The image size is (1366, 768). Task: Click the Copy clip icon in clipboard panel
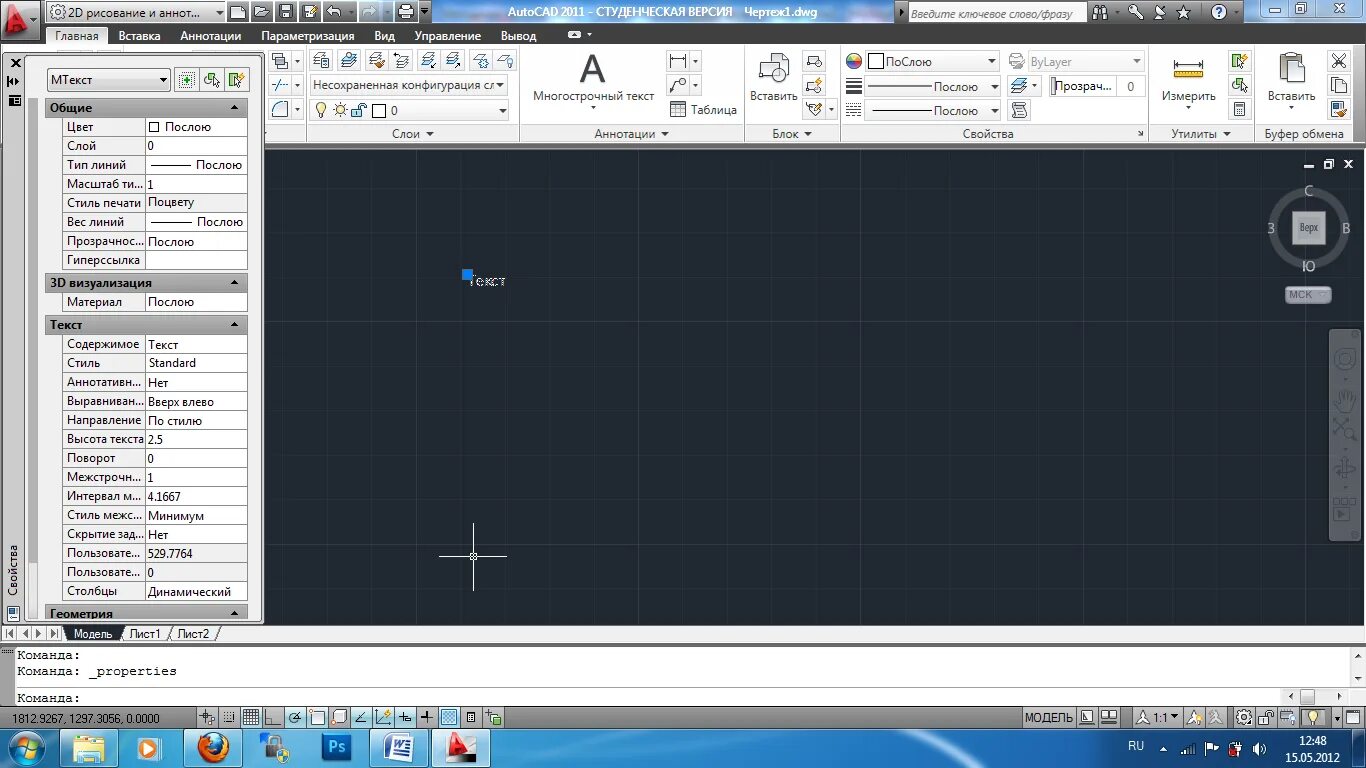click(1338, 85)
